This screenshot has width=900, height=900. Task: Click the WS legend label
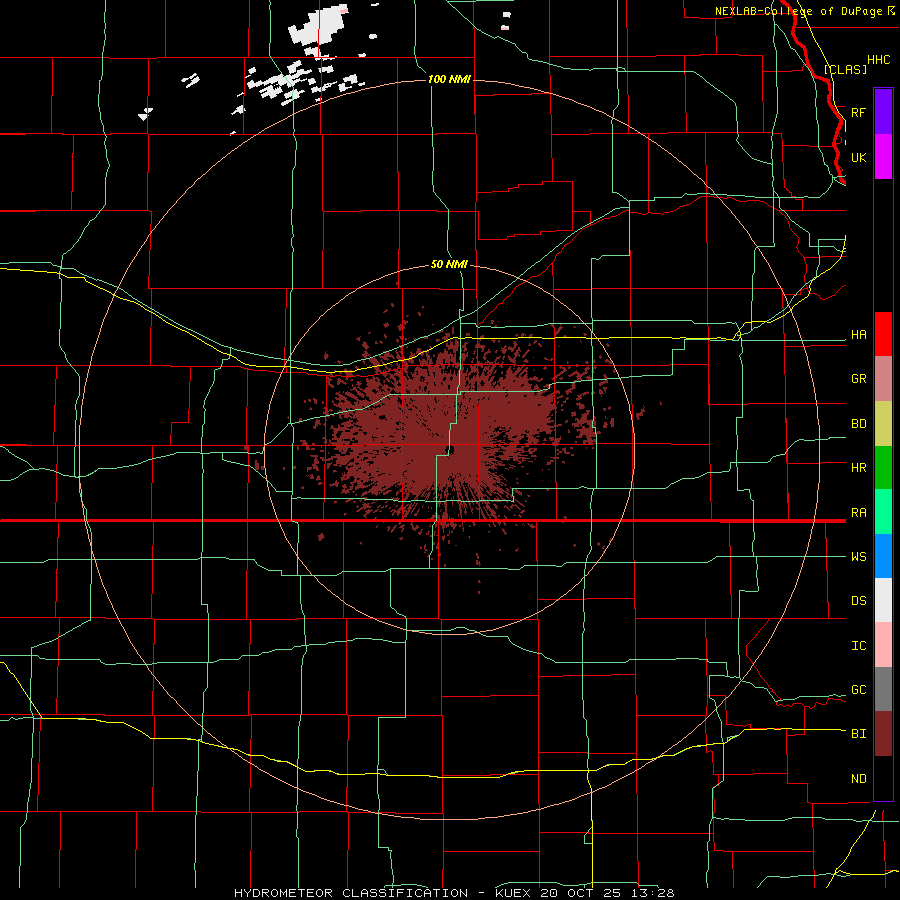click(x=858, y=556)
